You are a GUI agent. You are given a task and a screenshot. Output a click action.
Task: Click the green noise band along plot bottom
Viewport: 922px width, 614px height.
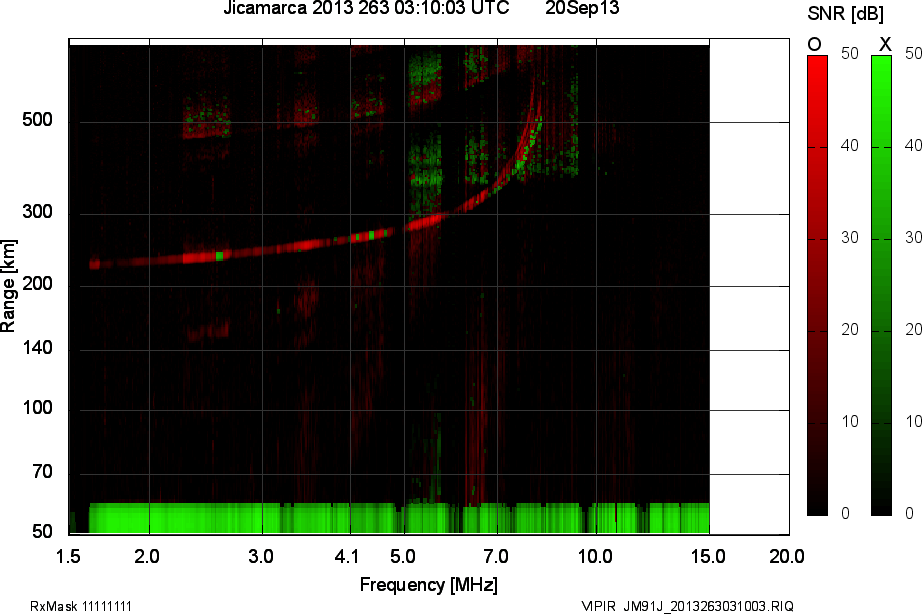point(399,518)
